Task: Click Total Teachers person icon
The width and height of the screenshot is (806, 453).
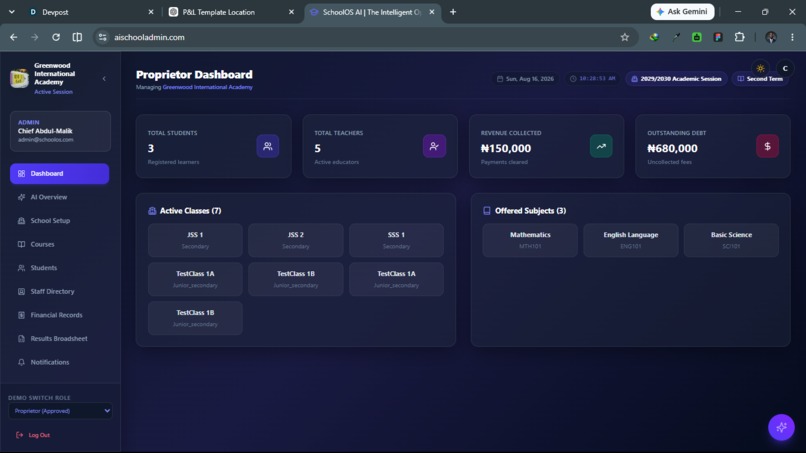Action: coord(434,147)
